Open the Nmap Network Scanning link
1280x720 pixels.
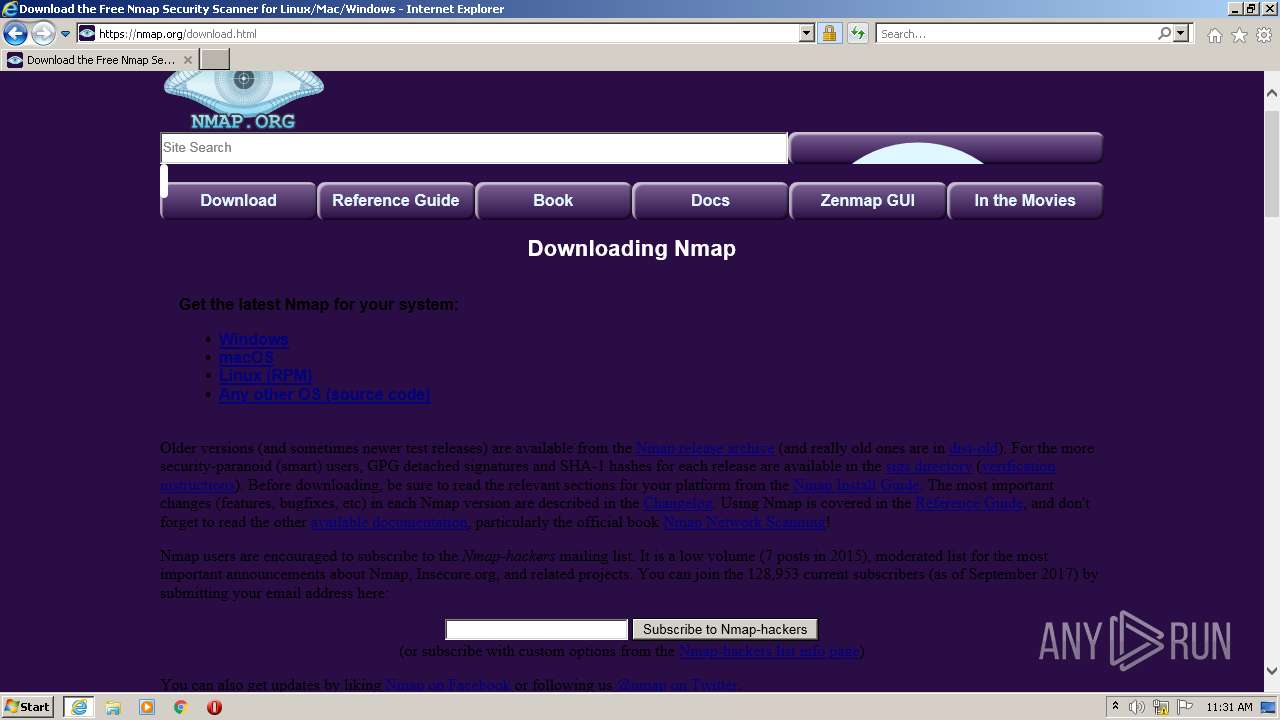(x=744, y=522)
